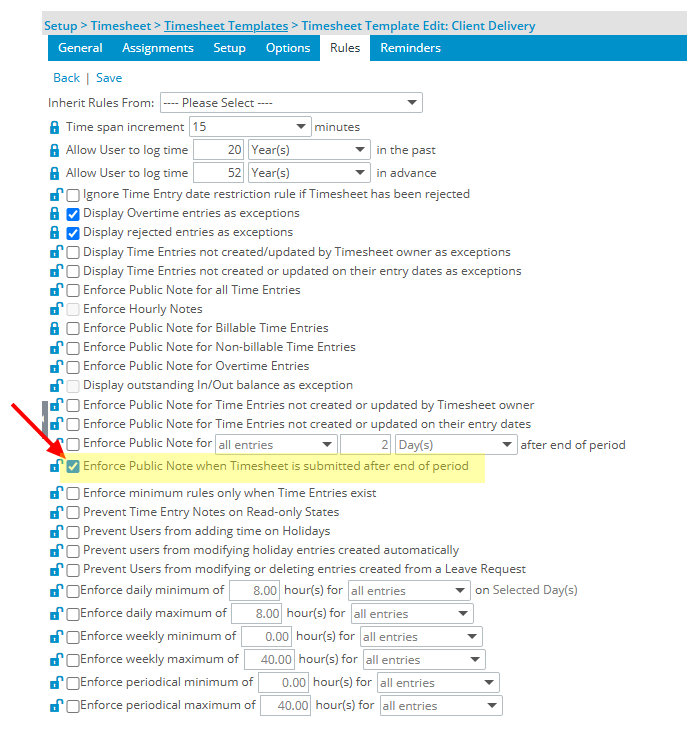The height and width of the screenshot is (755, 699).
Task: Click the periodical minimum hours field showing 0.00
Action: [284, 683]
